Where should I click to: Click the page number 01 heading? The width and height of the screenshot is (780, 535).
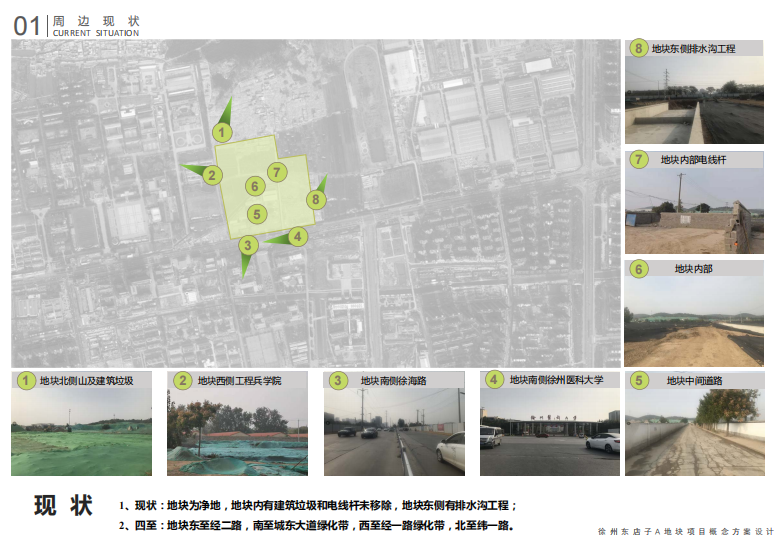click(27, 26)
